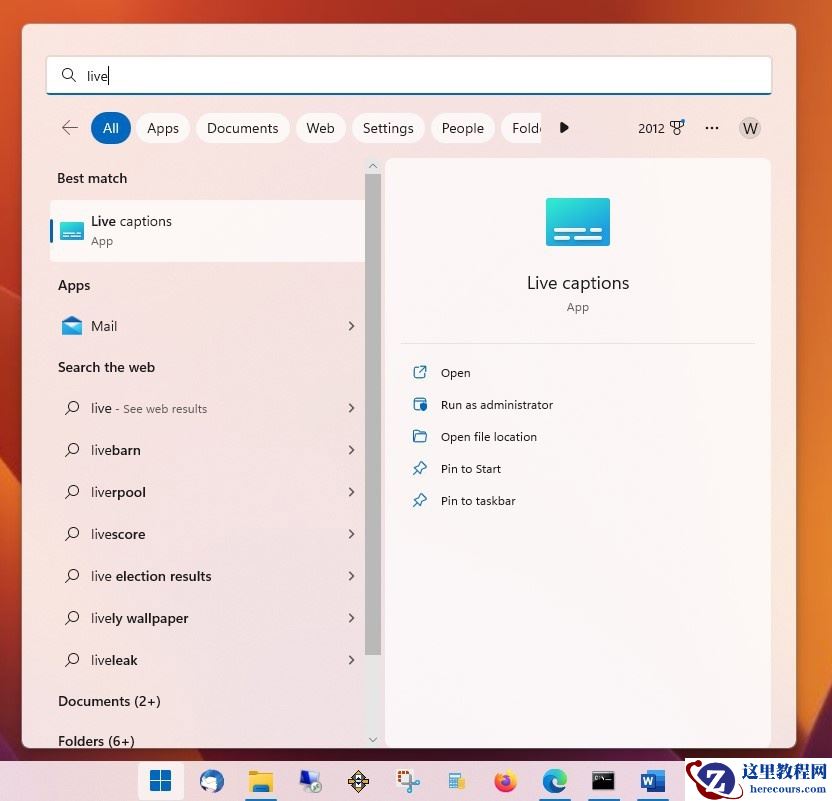Viewport: 832px width, 801px height.
Task: Switch to the Apps filter tab
Action: 162,128
